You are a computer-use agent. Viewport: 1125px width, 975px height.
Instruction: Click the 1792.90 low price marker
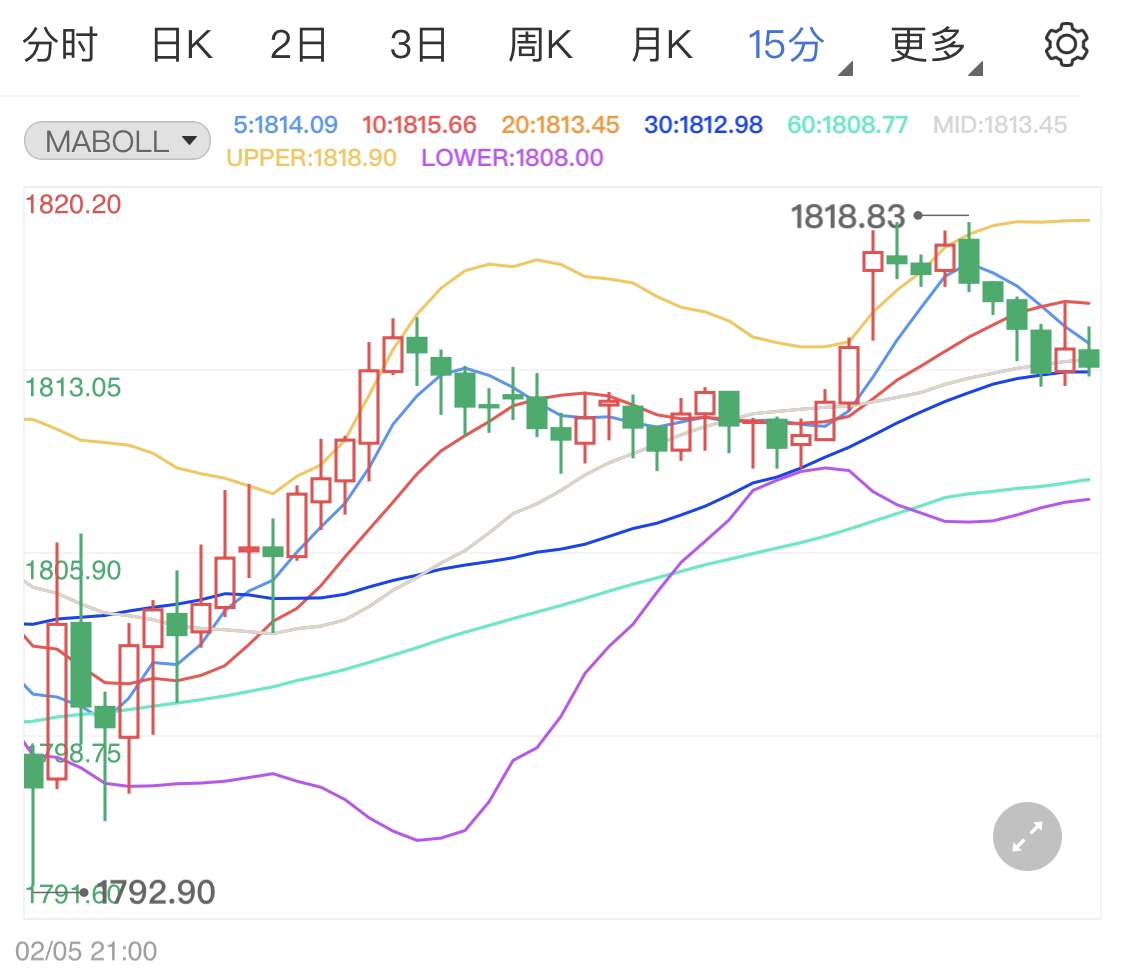[155, 892]
